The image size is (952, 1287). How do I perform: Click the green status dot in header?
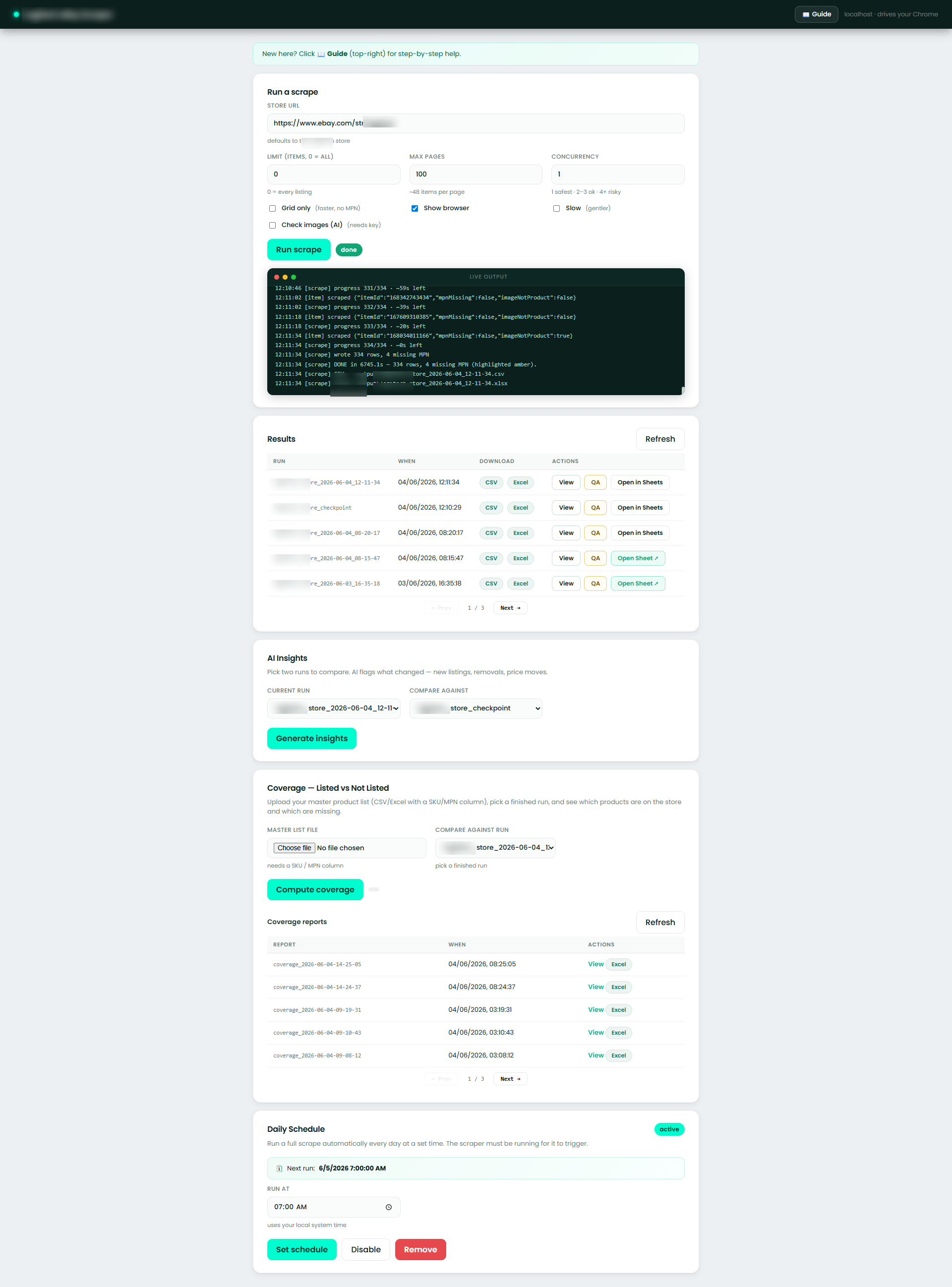point(16,14)
